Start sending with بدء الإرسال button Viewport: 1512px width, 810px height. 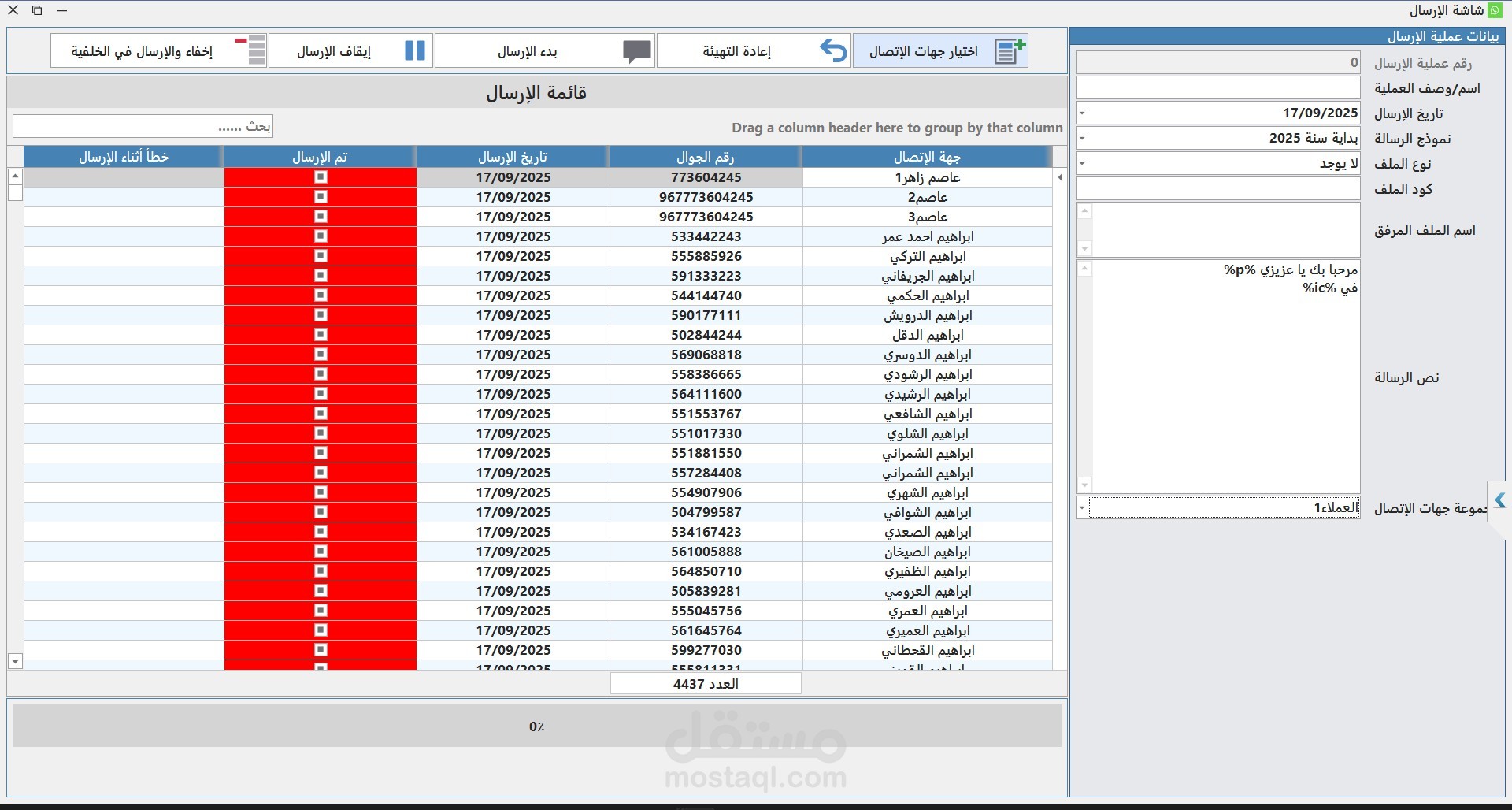point(545,50)
